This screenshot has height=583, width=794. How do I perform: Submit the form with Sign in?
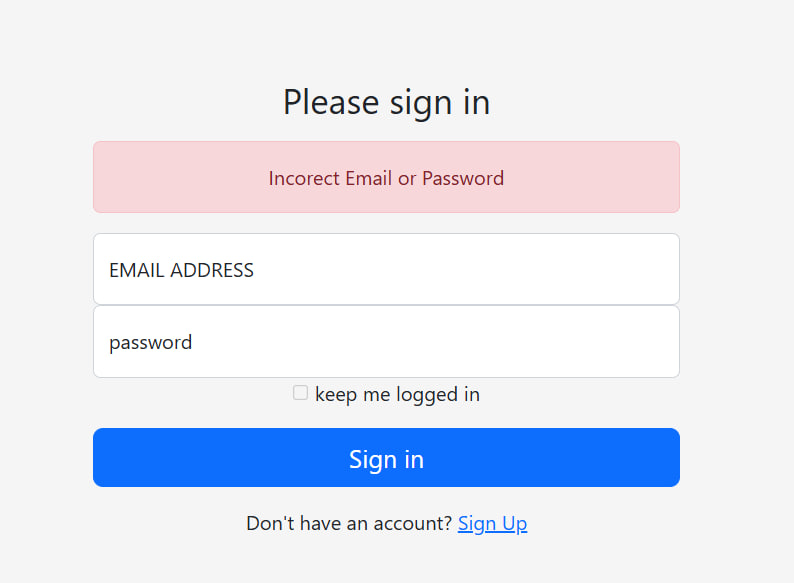coord(386,458)
